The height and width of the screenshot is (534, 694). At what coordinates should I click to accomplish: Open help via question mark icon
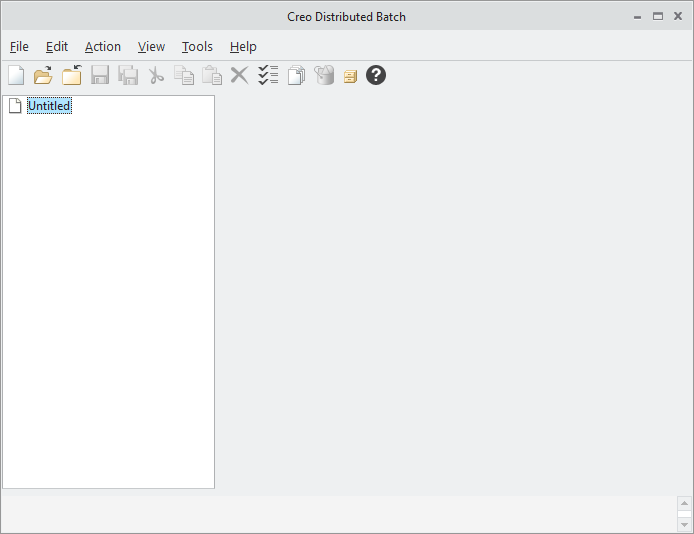pos(376,75)
